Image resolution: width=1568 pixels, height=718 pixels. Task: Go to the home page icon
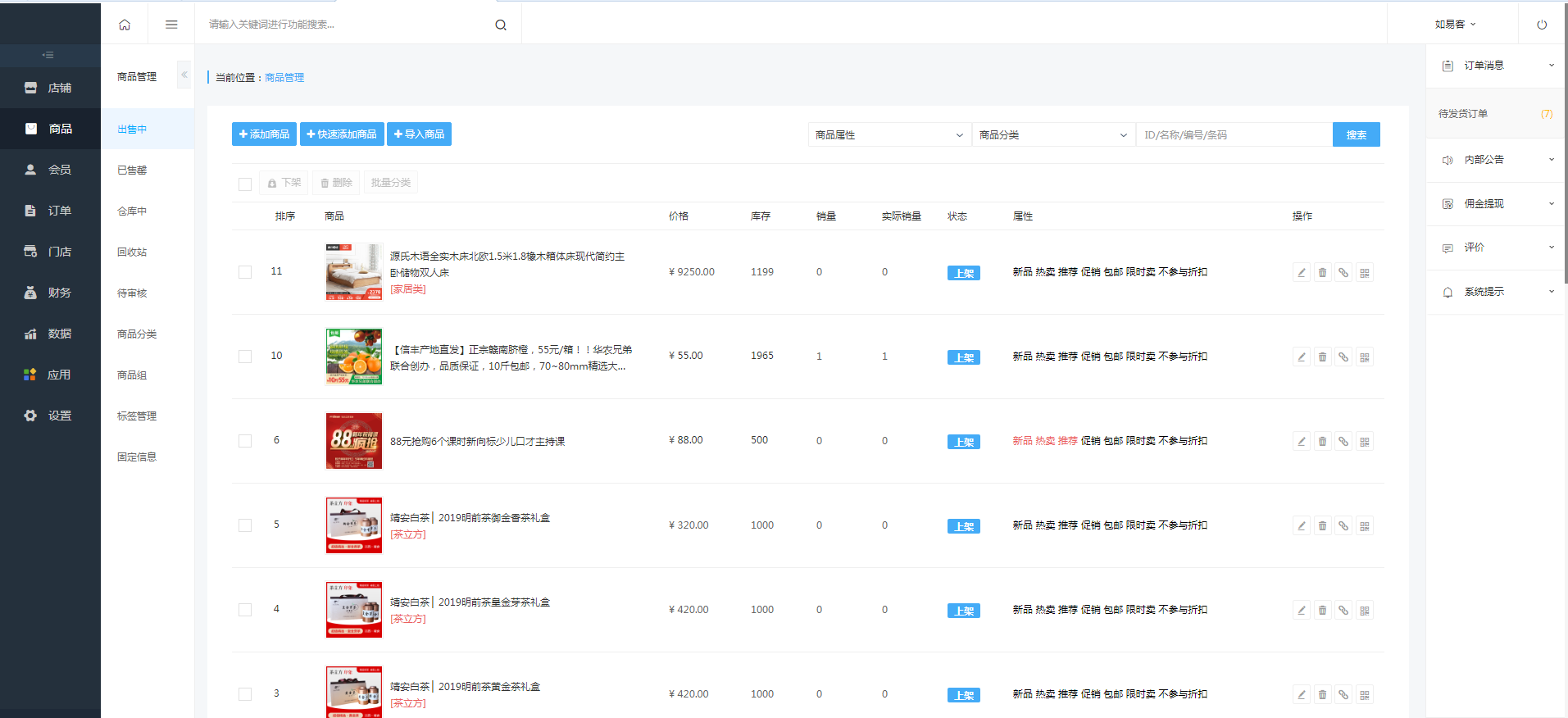(125, 25)
